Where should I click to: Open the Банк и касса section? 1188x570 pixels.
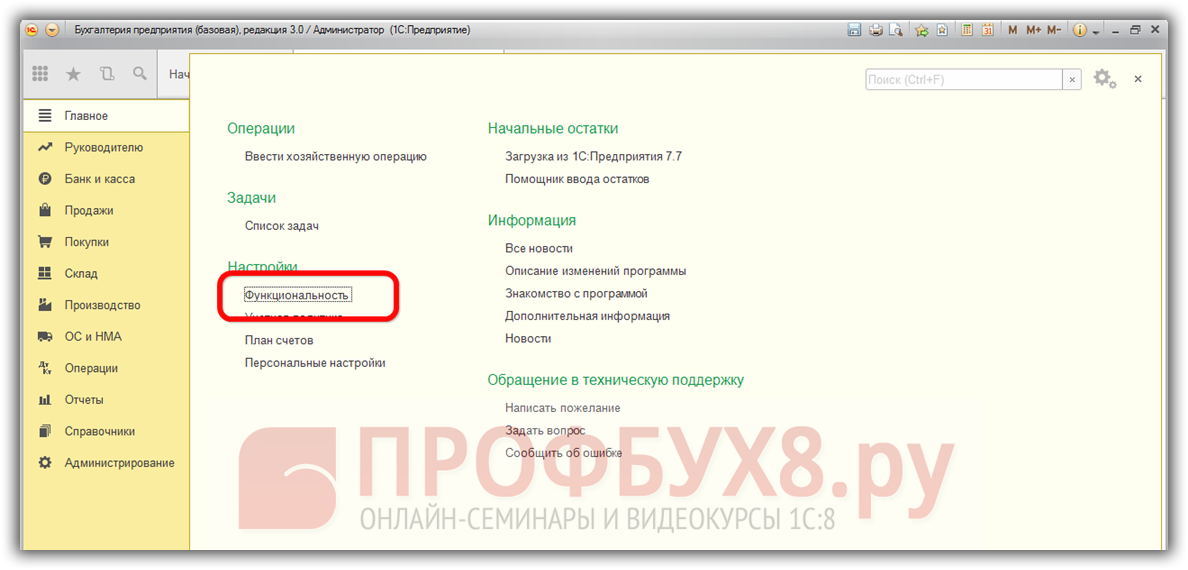(x=106, y=179)
